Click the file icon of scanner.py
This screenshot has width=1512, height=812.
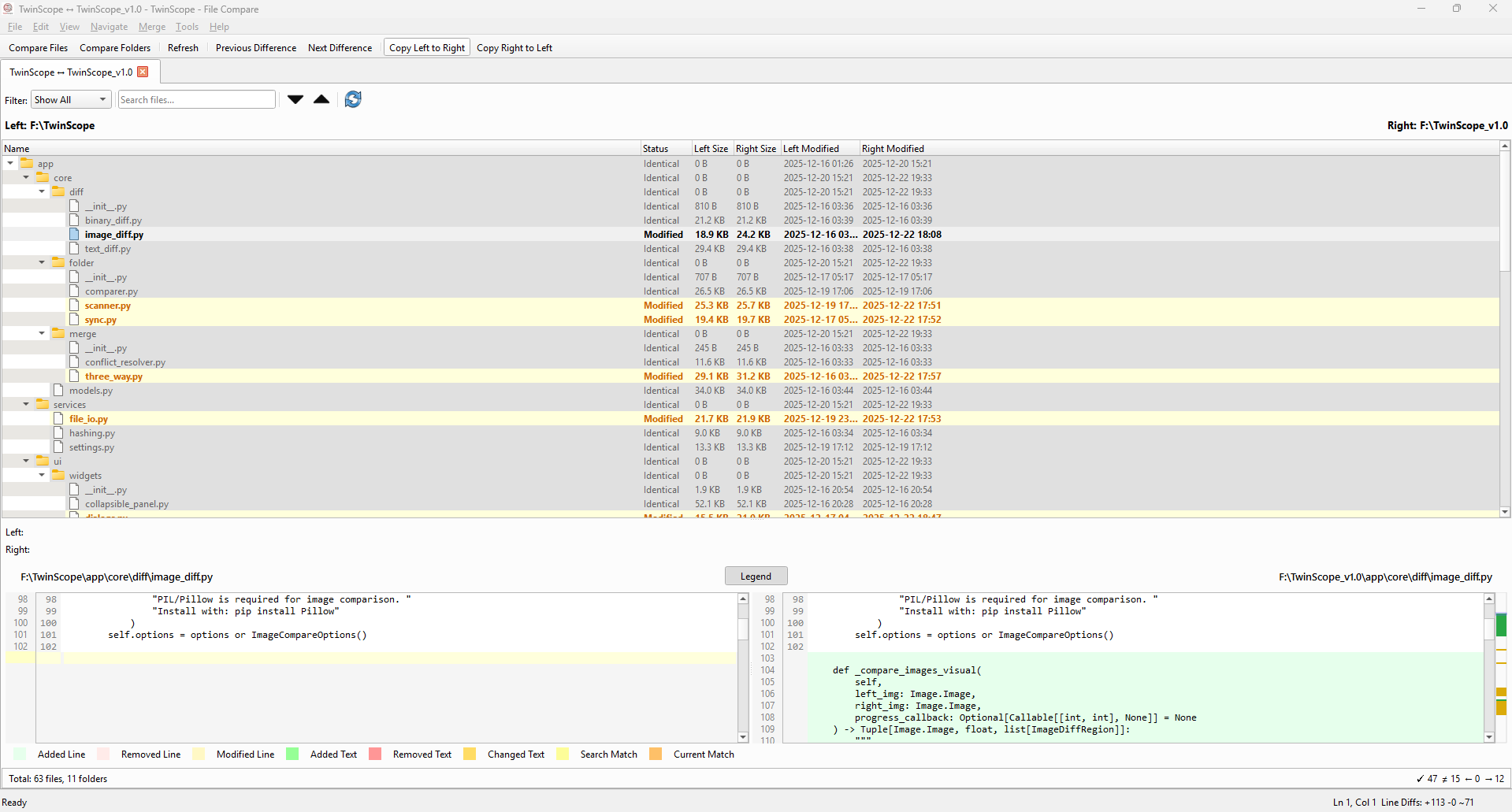coord(74,306)
